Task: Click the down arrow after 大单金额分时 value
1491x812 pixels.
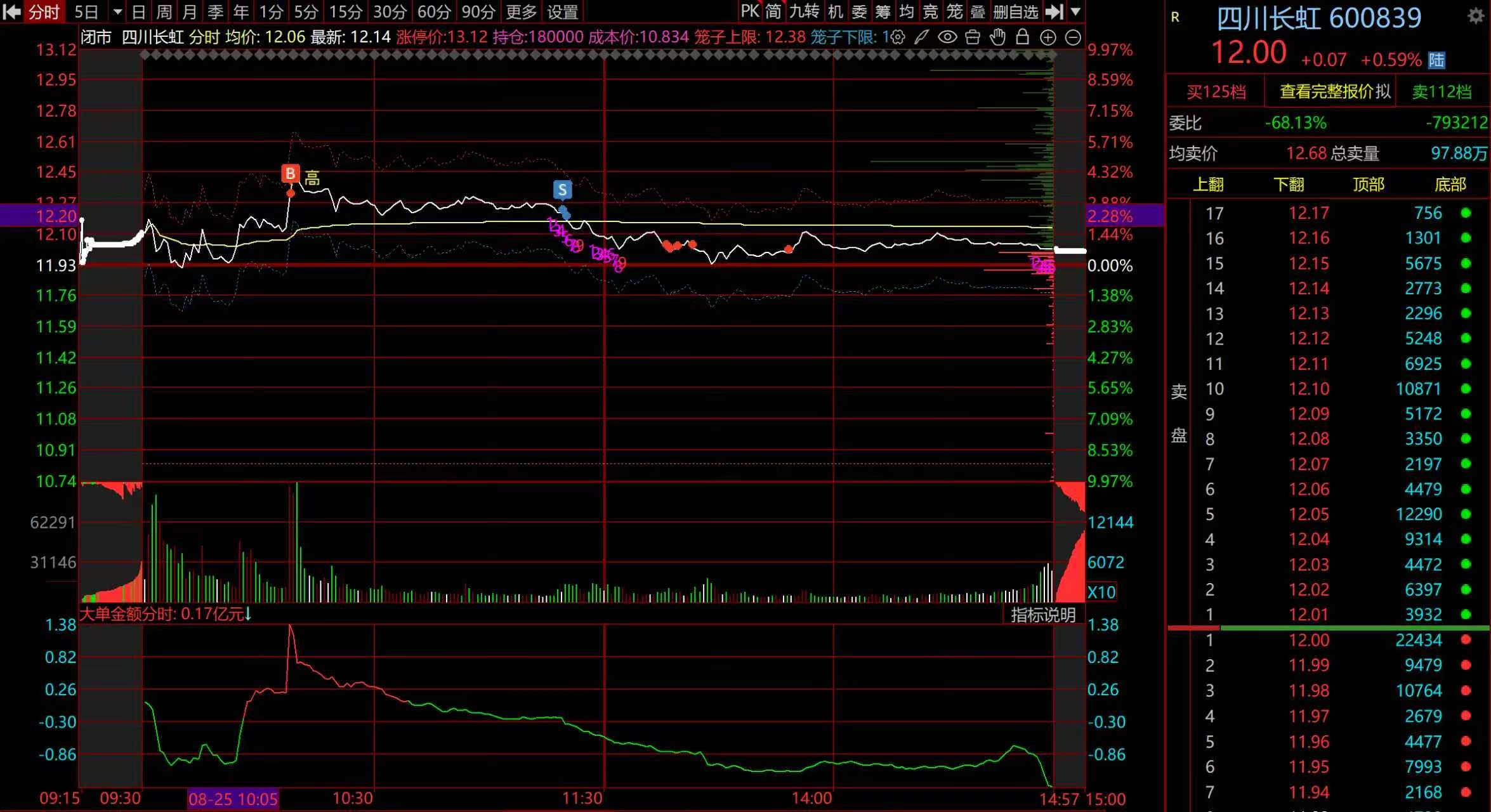Action: (248, 614)
